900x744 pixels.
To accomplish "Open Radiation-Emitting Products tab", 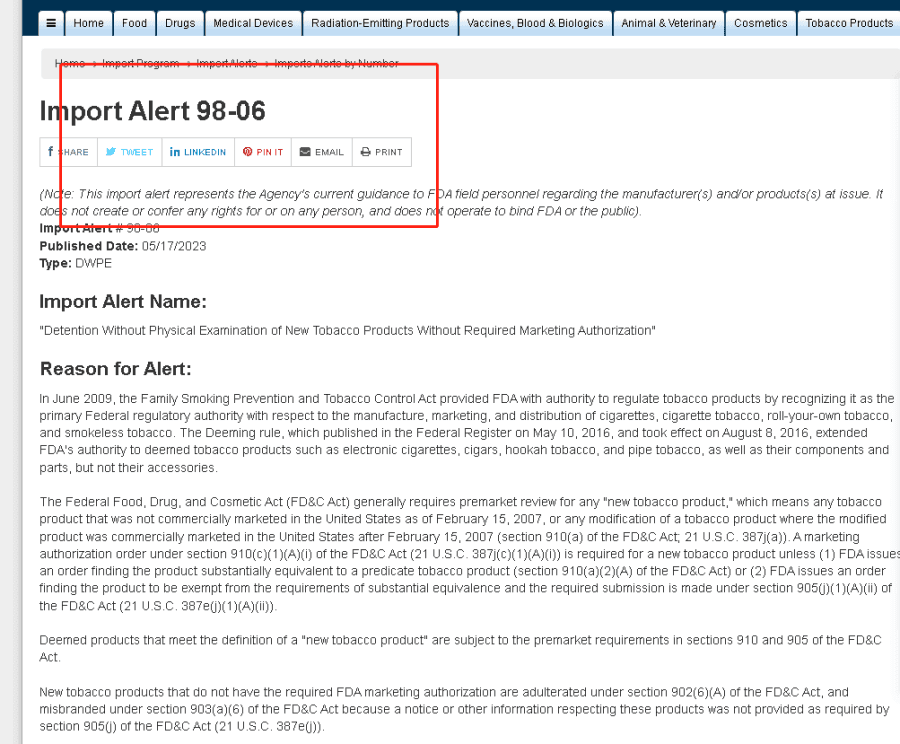I will pos(380,23).
